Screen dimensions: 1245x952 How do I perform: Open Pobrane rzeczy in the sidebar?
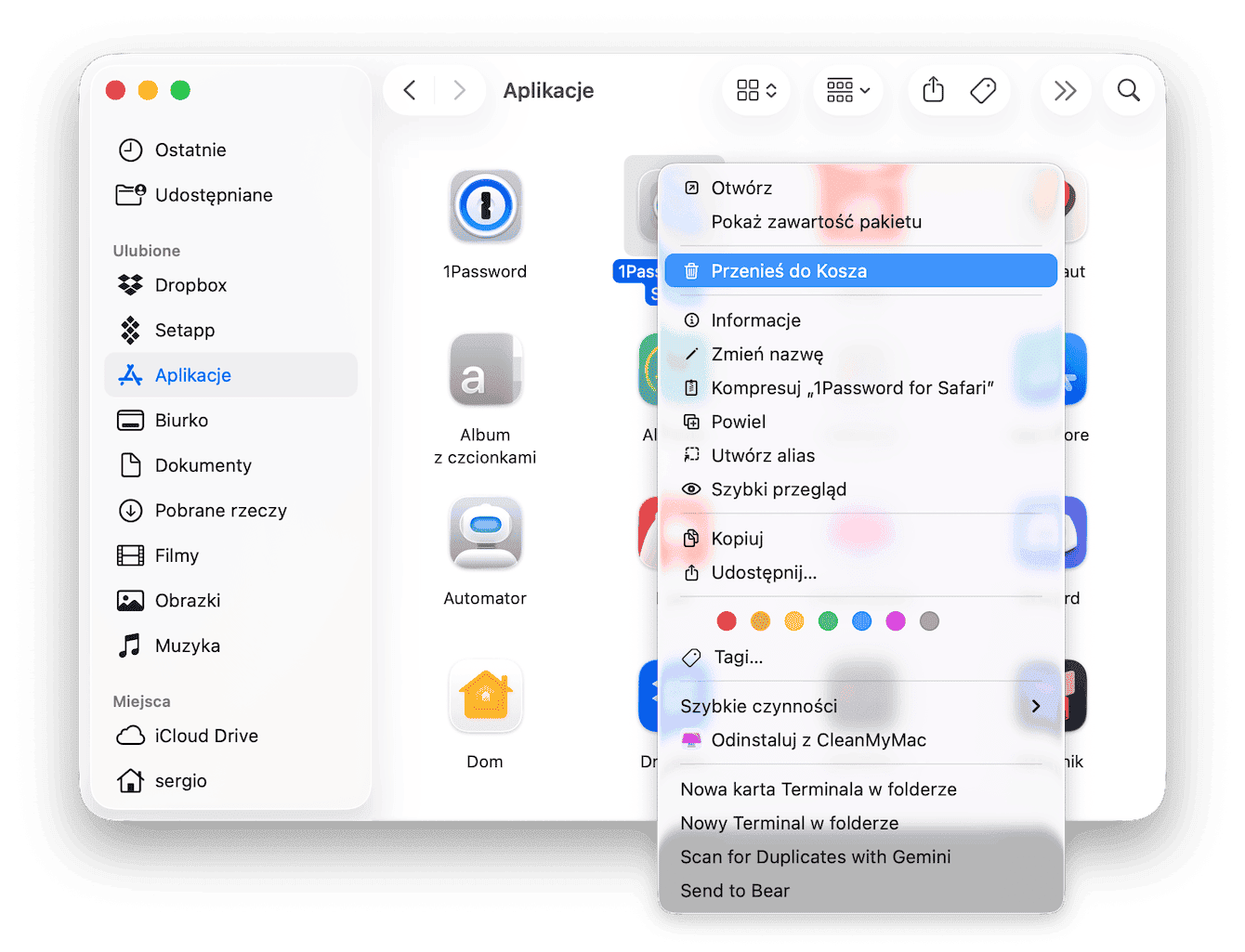(x=230, y=510)
